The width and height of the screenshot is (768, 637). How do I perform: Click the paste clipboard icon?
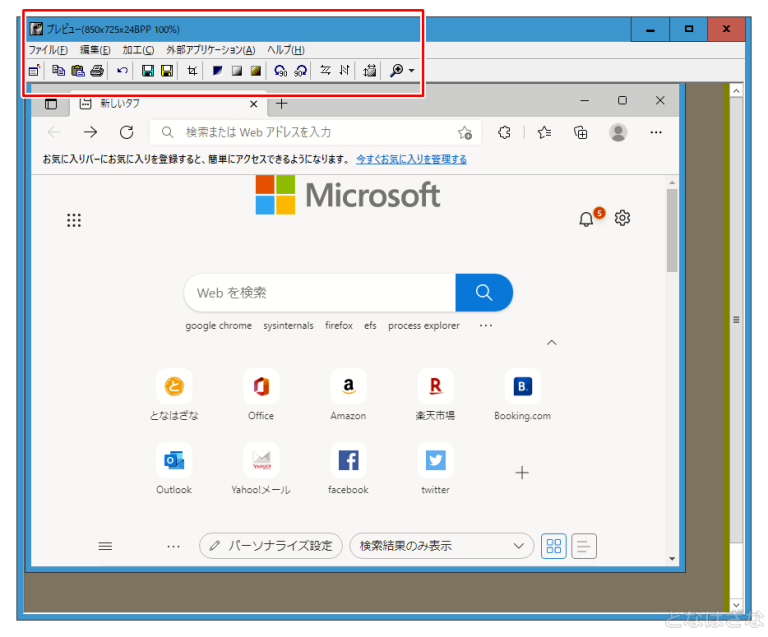[x=77, y=71]
